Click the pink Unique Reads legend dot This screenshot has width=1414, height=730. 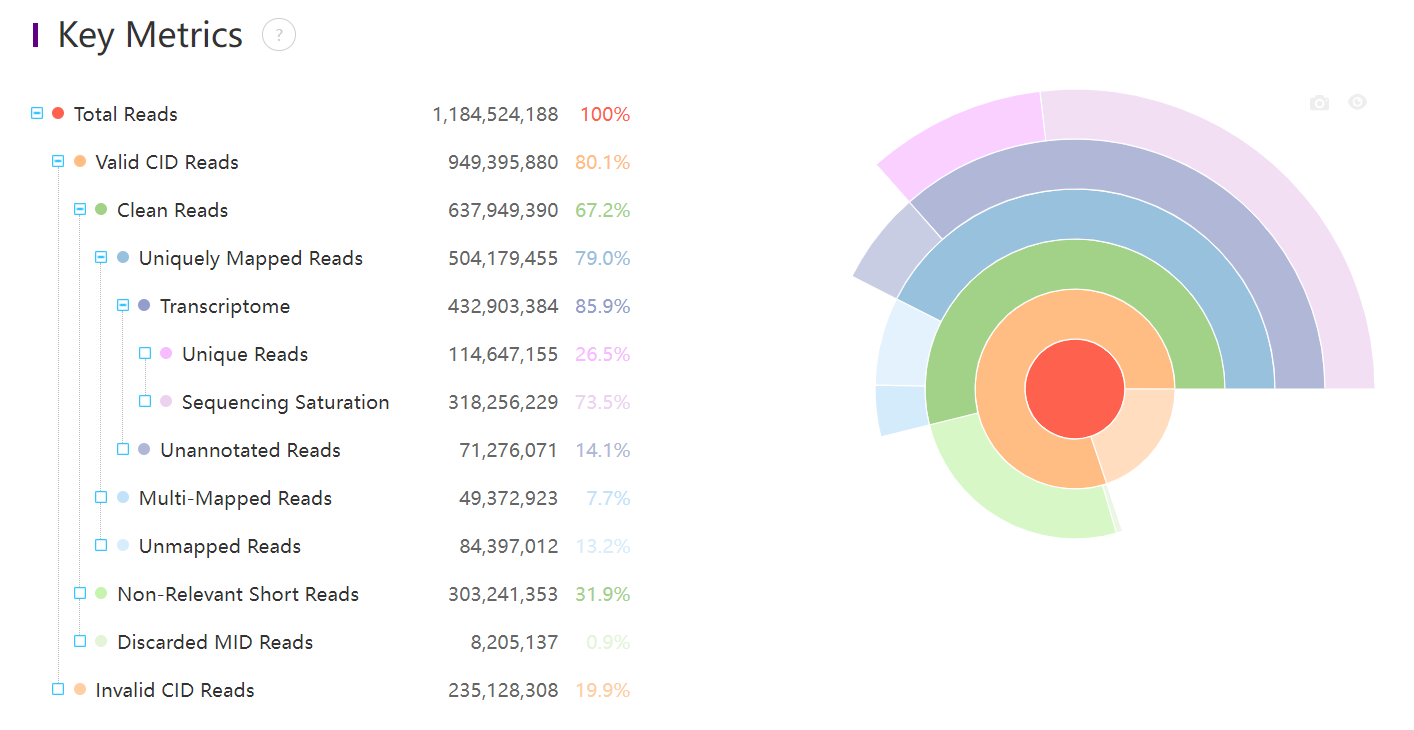click(166, 353)
